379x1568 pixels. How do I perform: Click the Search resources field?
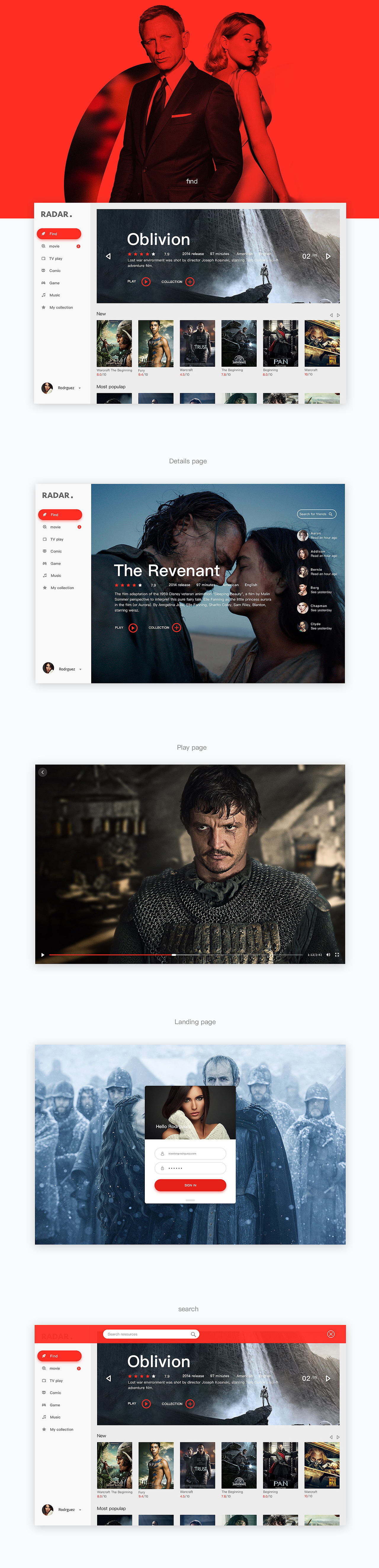click(x=151, y=1334)
